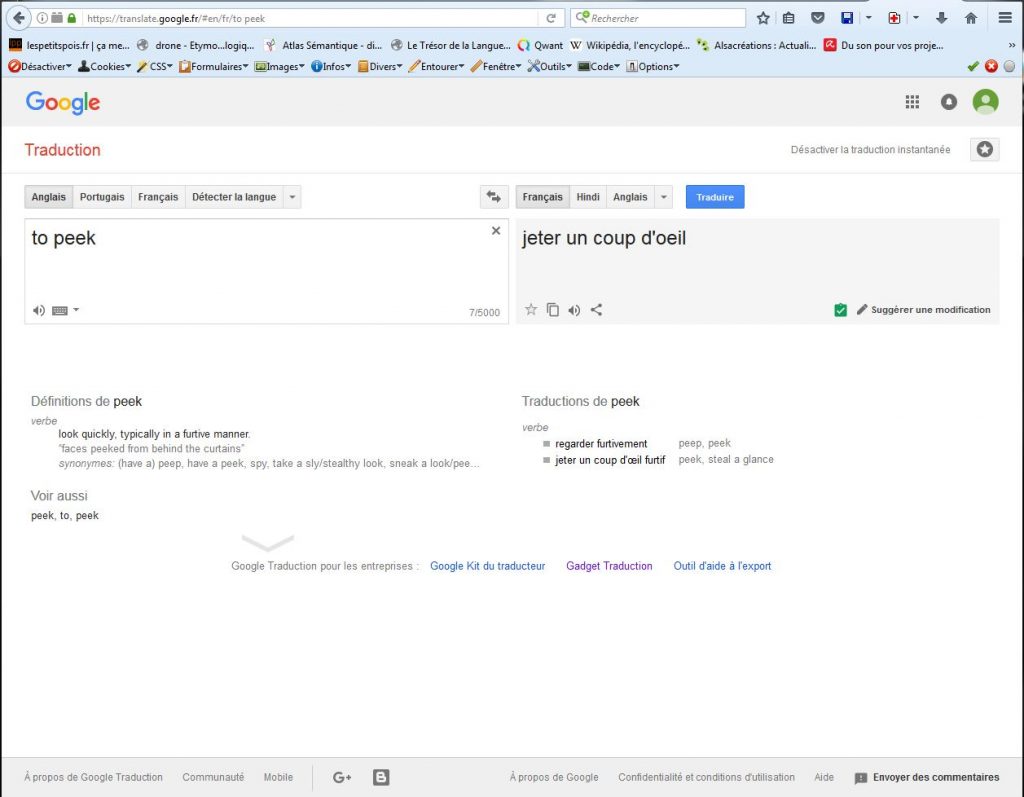1024x797 pixels.
Task: Clear the source text with X icon
Action: click(496, 231)
